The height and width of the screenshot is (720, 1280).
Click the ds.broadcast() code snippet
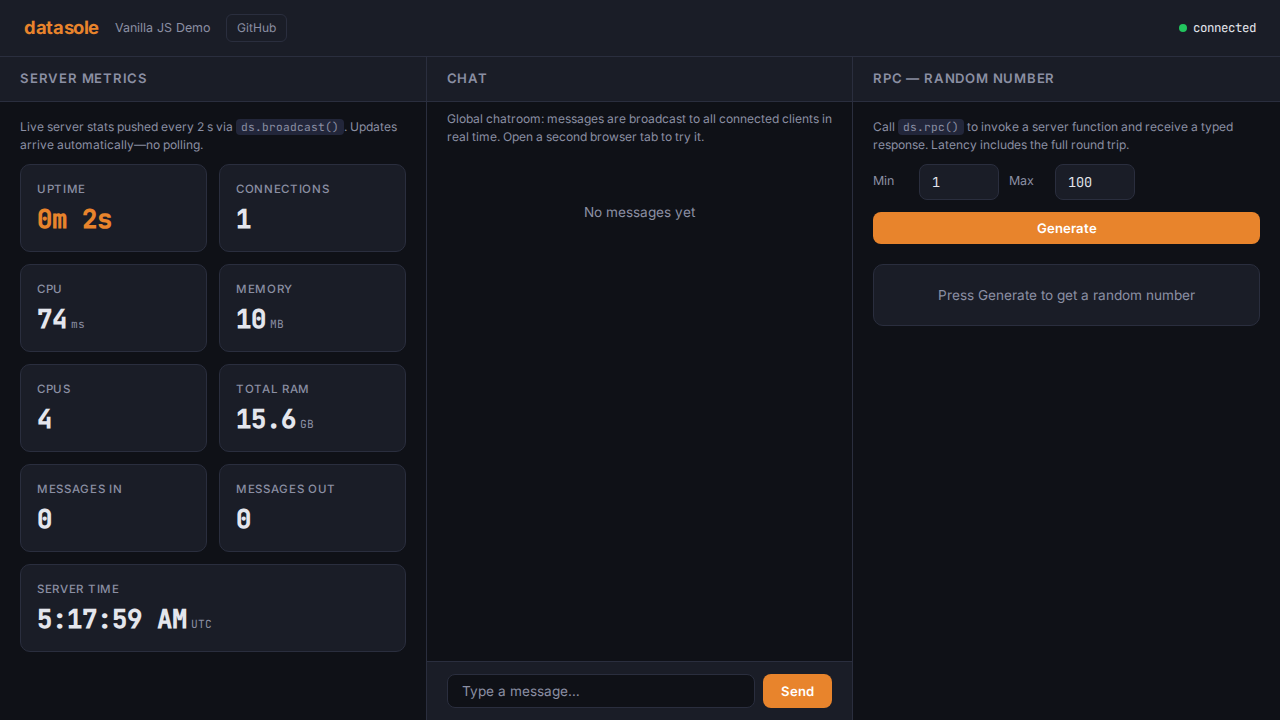pyautogui.click(x=290, y=127)
